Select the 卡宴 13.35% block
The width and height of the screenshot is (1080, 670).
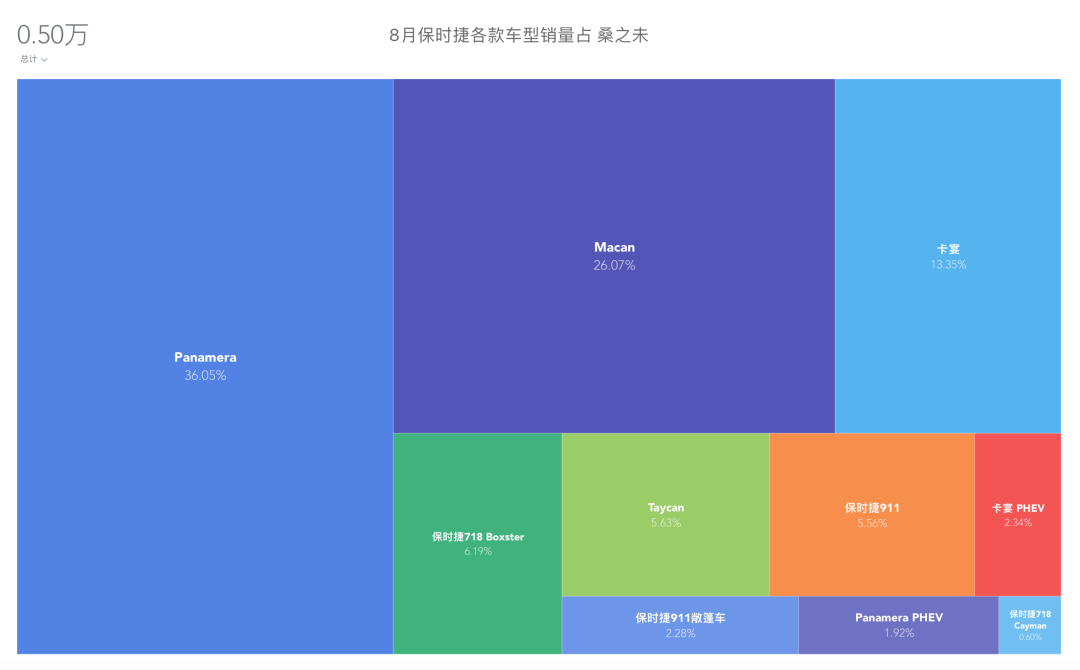[x=948, y=256]
